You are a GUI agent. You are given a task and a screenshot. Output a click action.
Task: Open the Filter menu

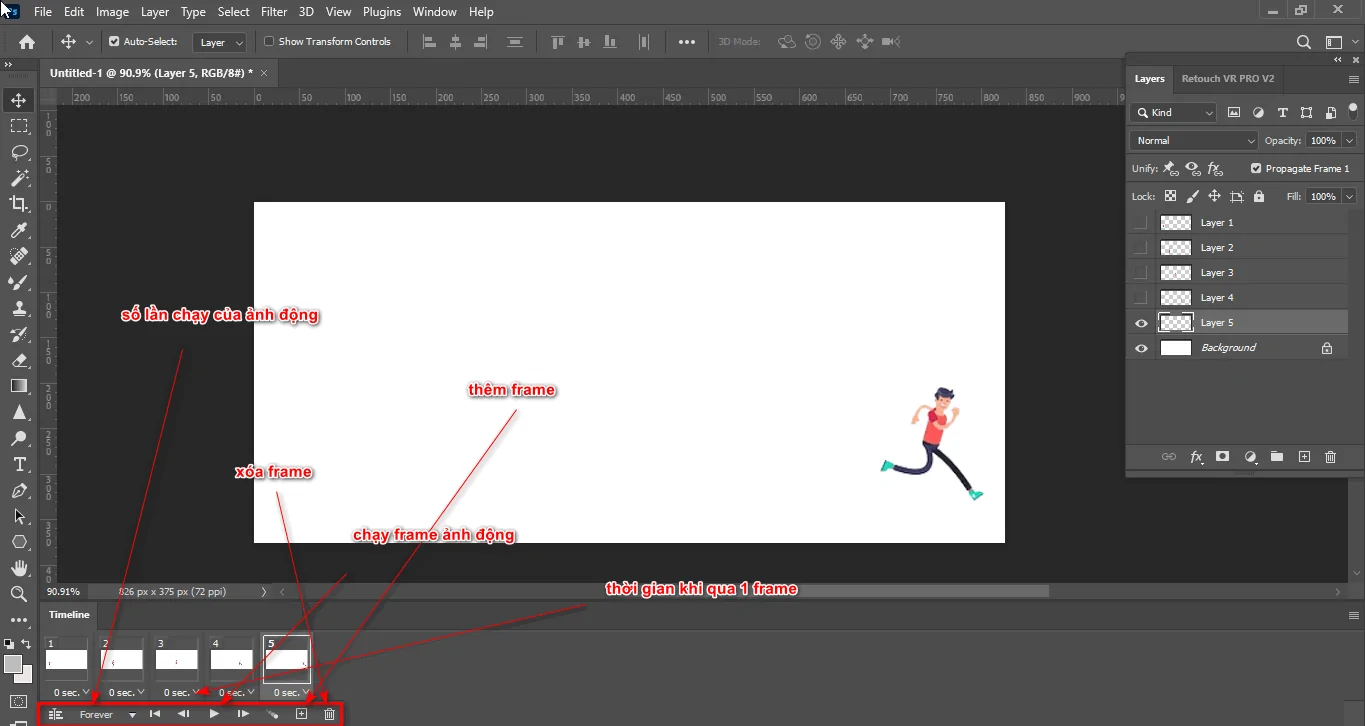point(274,11)
